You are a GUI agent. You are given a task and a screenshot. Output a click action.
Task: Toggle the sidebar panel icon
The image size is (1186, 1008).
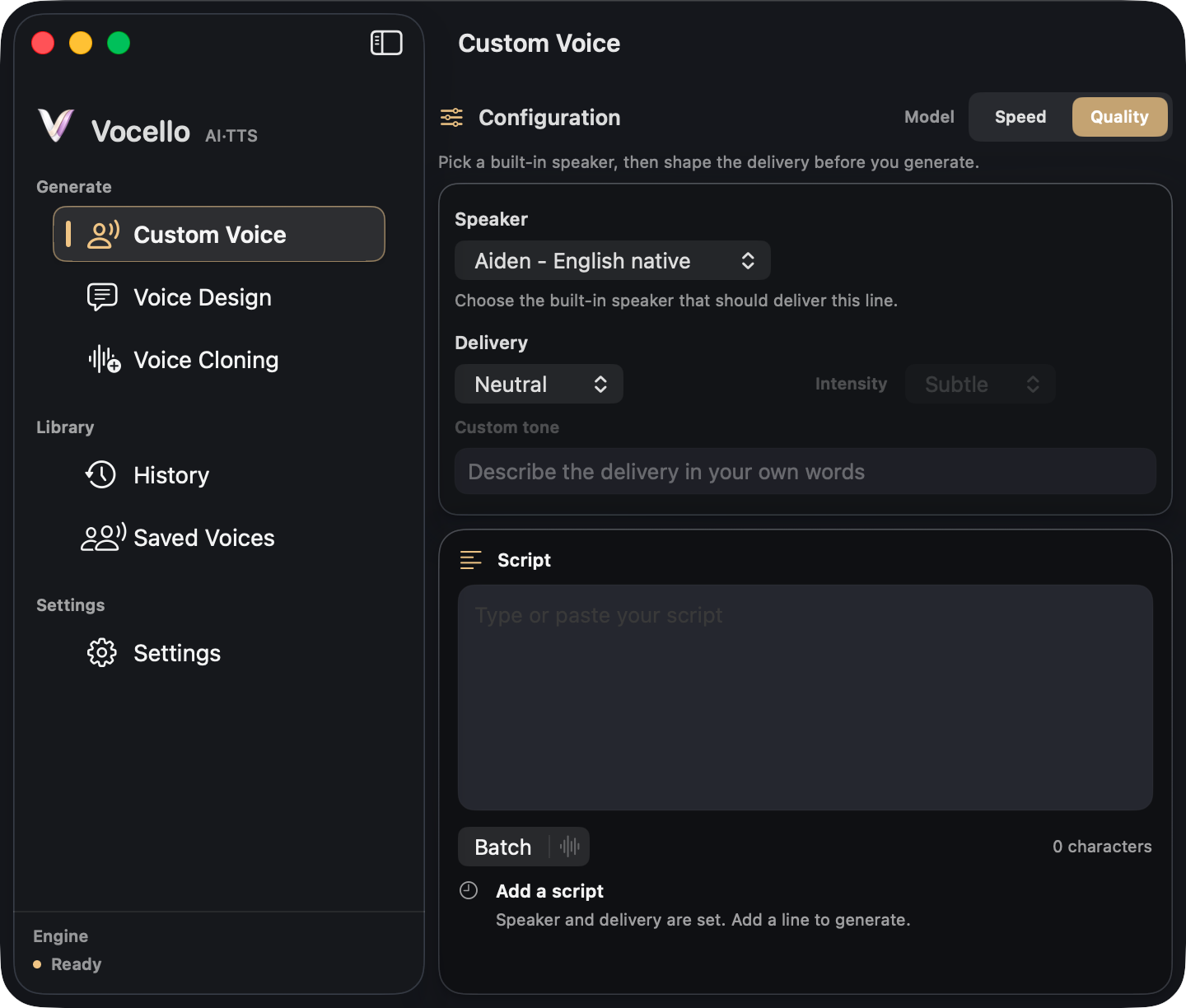[386, 43]
